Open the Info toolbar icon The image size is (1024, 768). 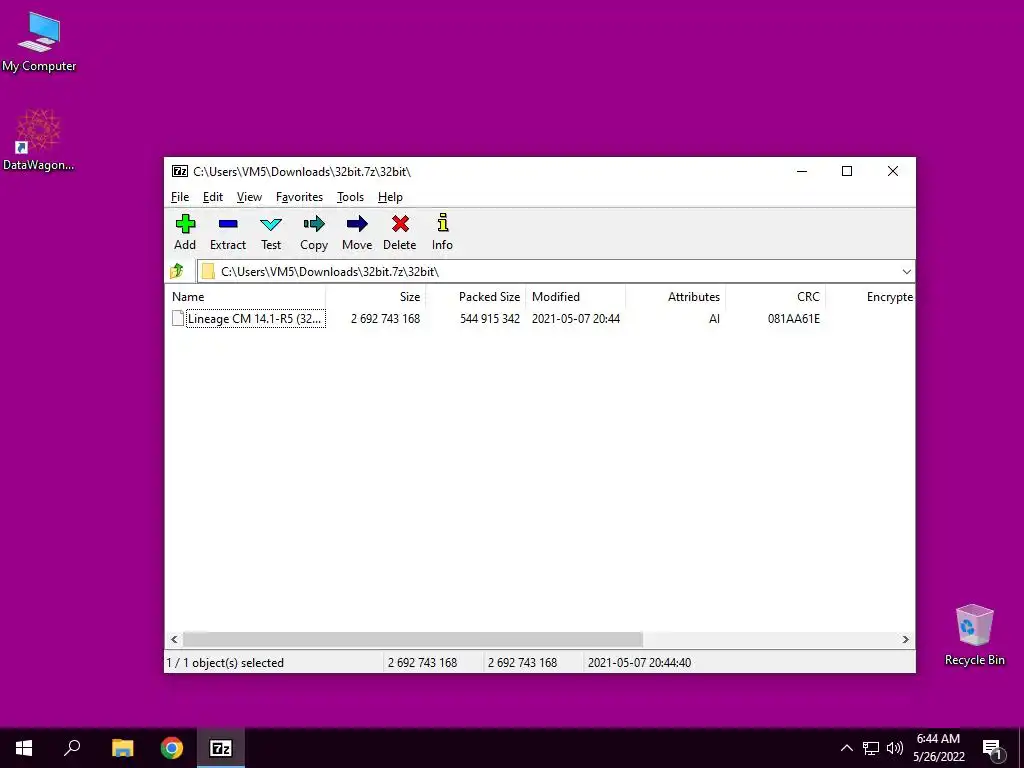(x=443, y=223)
